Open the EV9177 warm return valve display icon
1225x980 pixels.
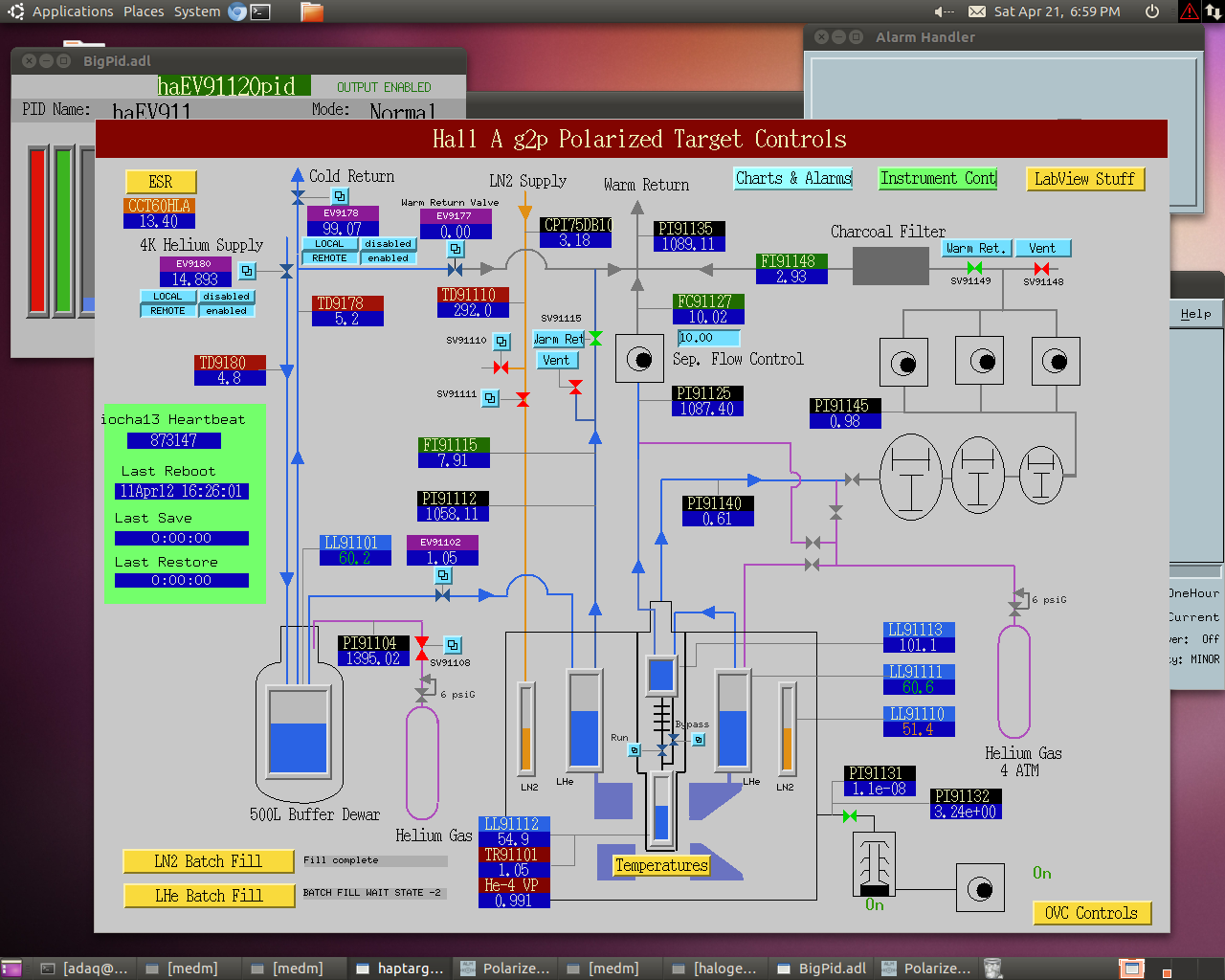[456, 249]
